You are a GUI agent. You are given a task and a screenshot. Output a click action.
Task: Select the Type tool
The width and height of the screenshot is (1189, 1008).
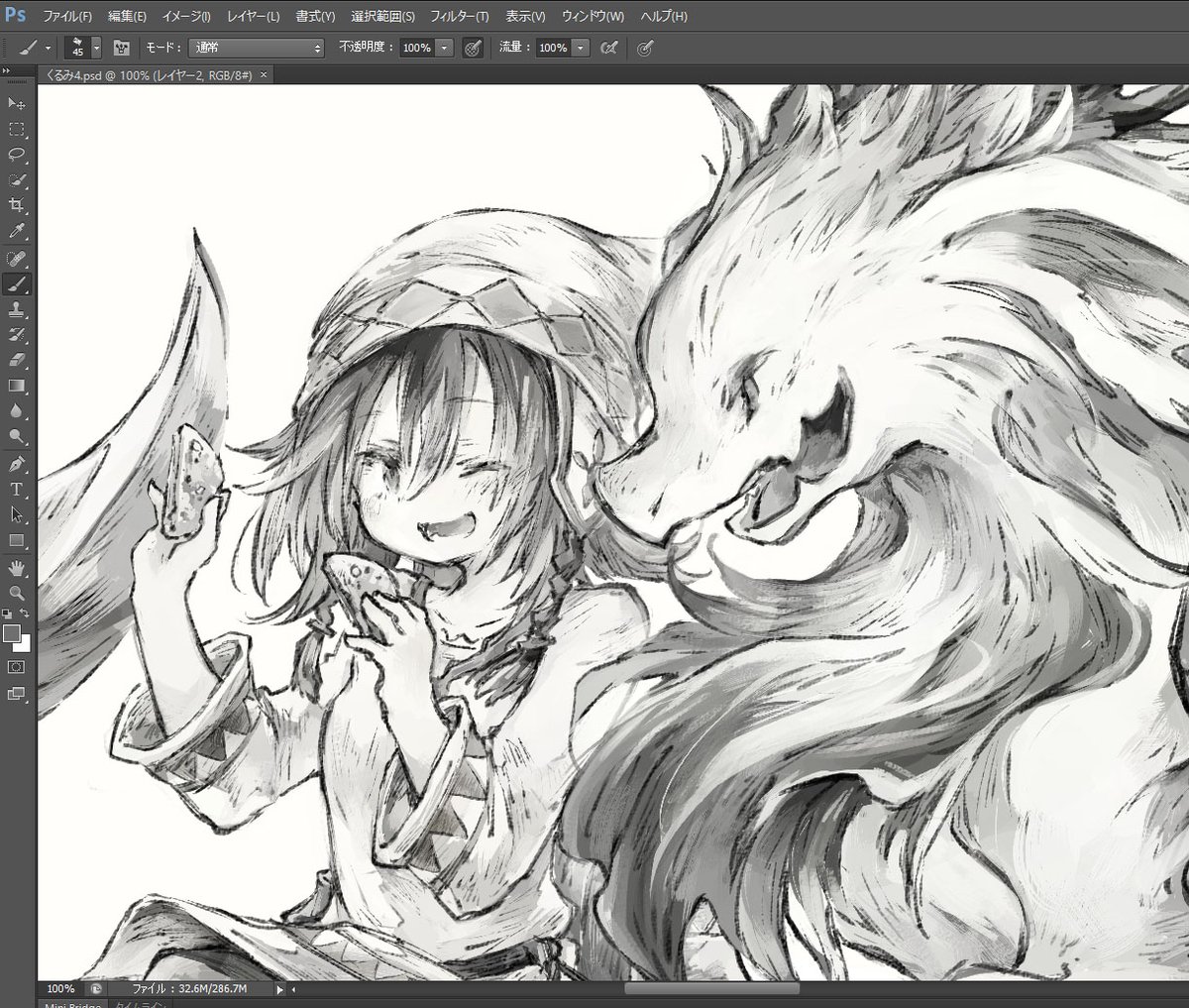pyautogui.click(x=17, y=490)
